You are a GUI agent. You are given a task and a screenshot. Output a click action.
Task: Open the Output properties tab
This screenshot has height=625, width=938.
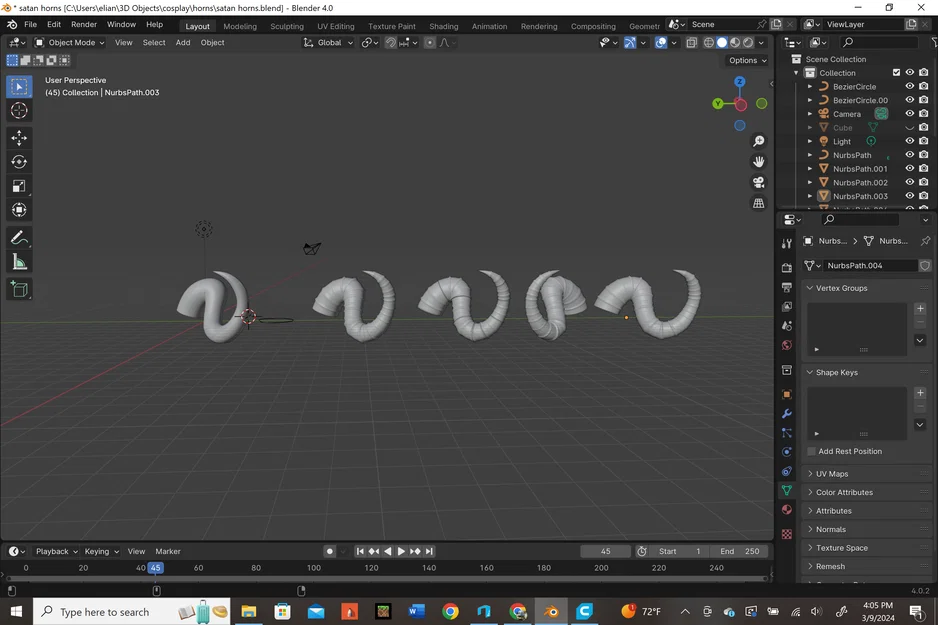pos(787,287)
